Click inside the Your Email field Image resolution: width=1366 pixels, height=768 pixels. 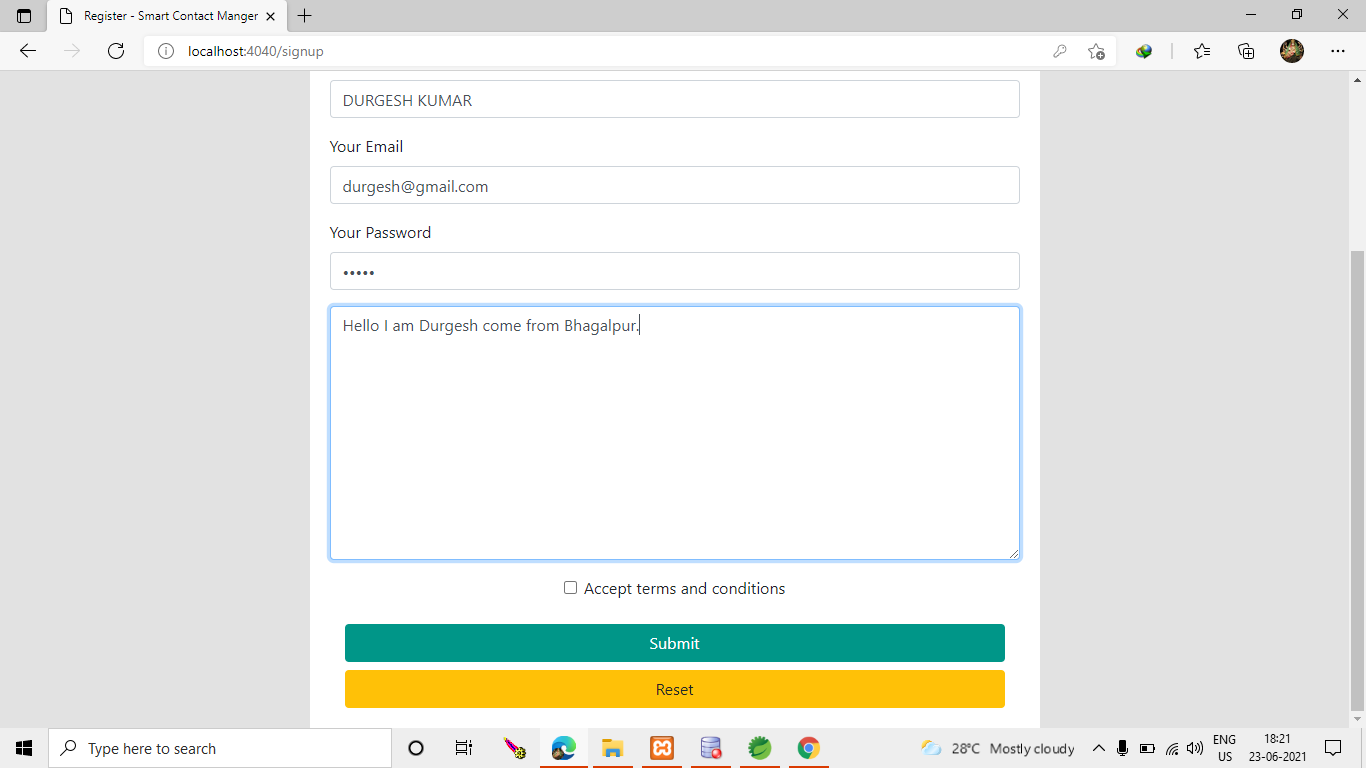[x=674, y=185]
